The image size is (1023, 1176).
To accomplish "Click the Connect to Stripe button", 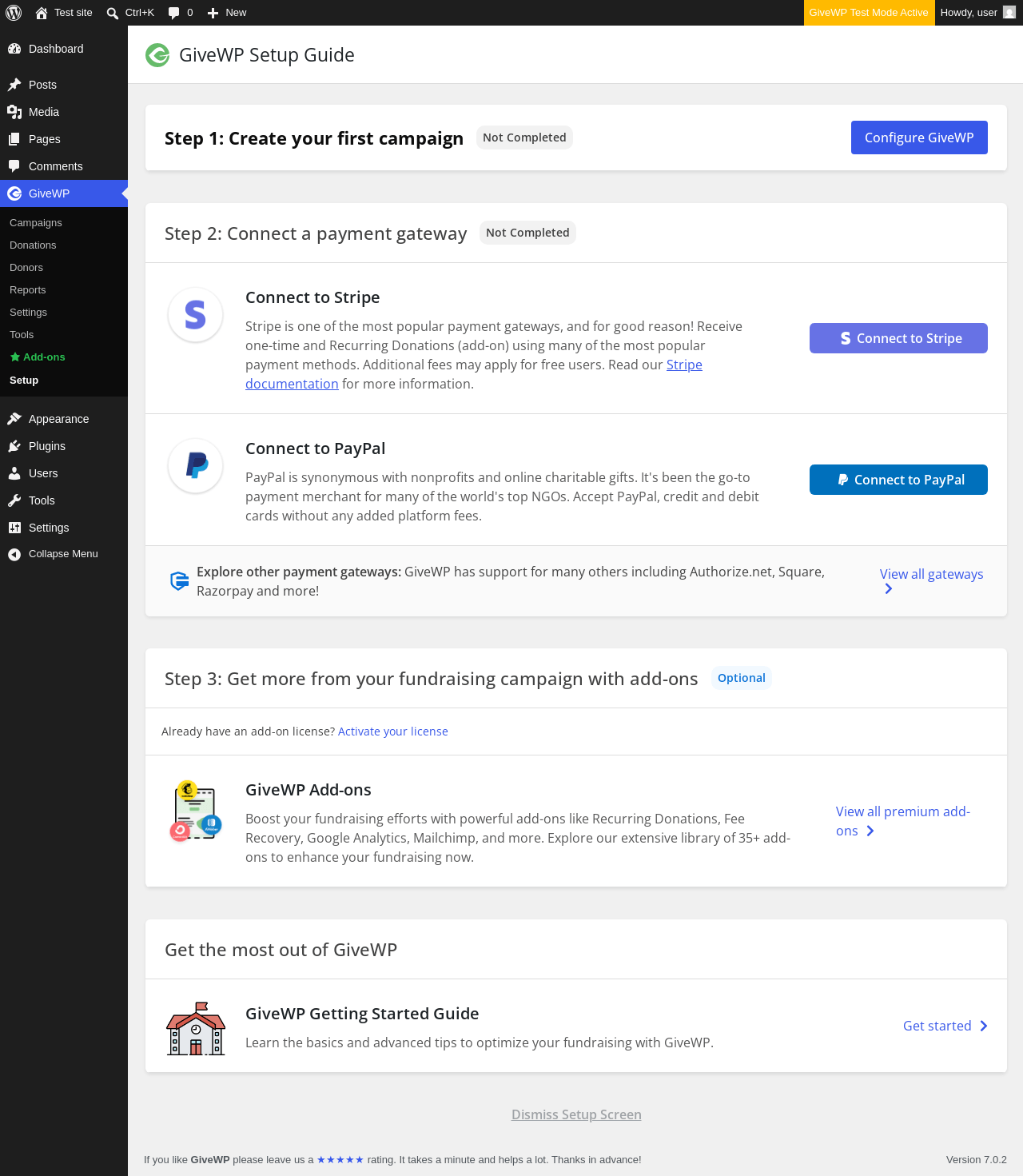I will click(x=898, y=338).
